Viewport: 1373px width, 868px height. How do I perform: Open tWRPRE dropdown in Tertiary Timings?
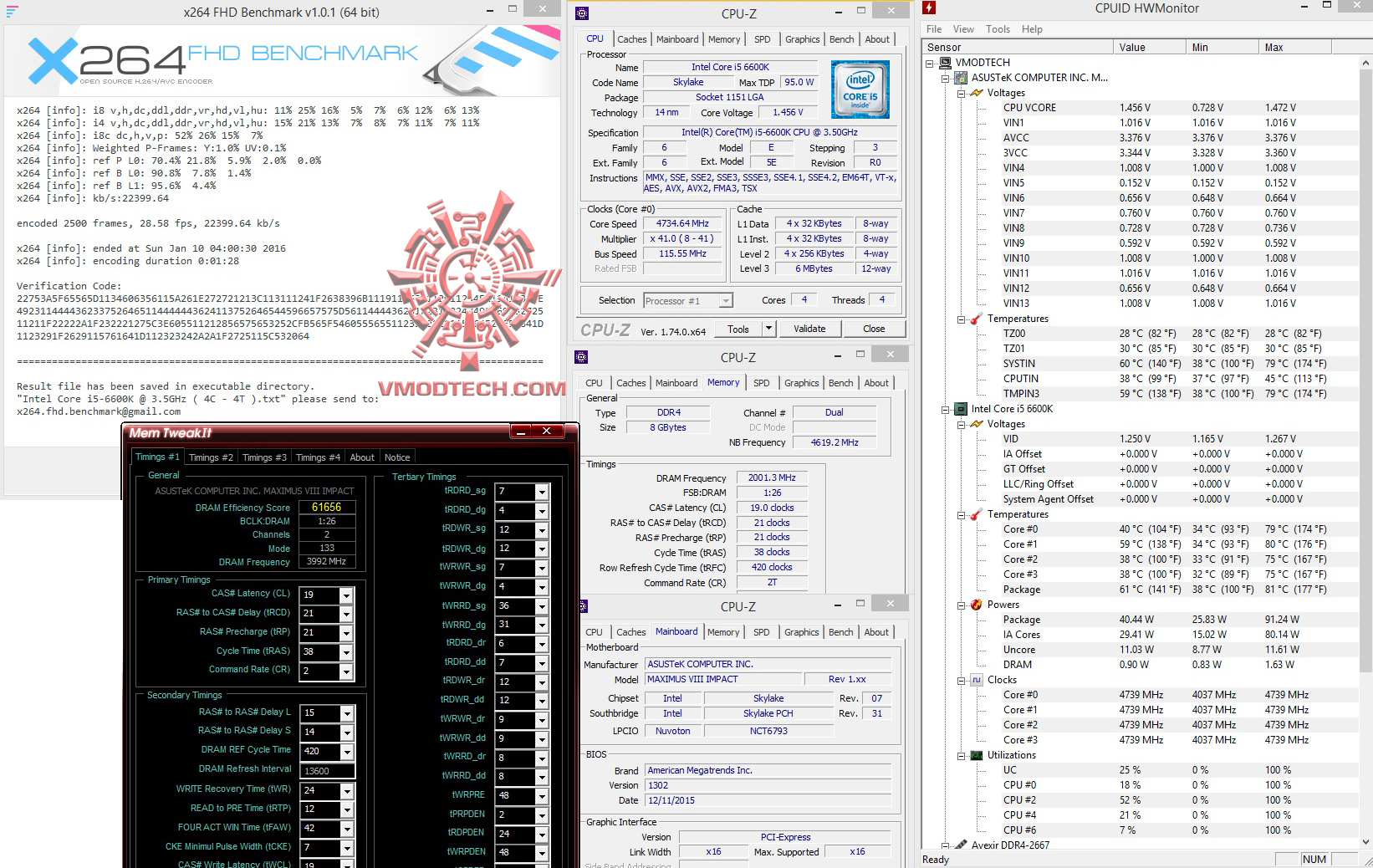[542, 796]
